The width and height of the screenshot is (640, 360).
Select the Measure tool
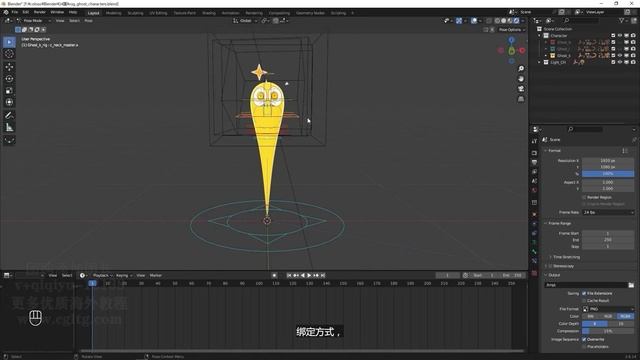pos(9,127)
